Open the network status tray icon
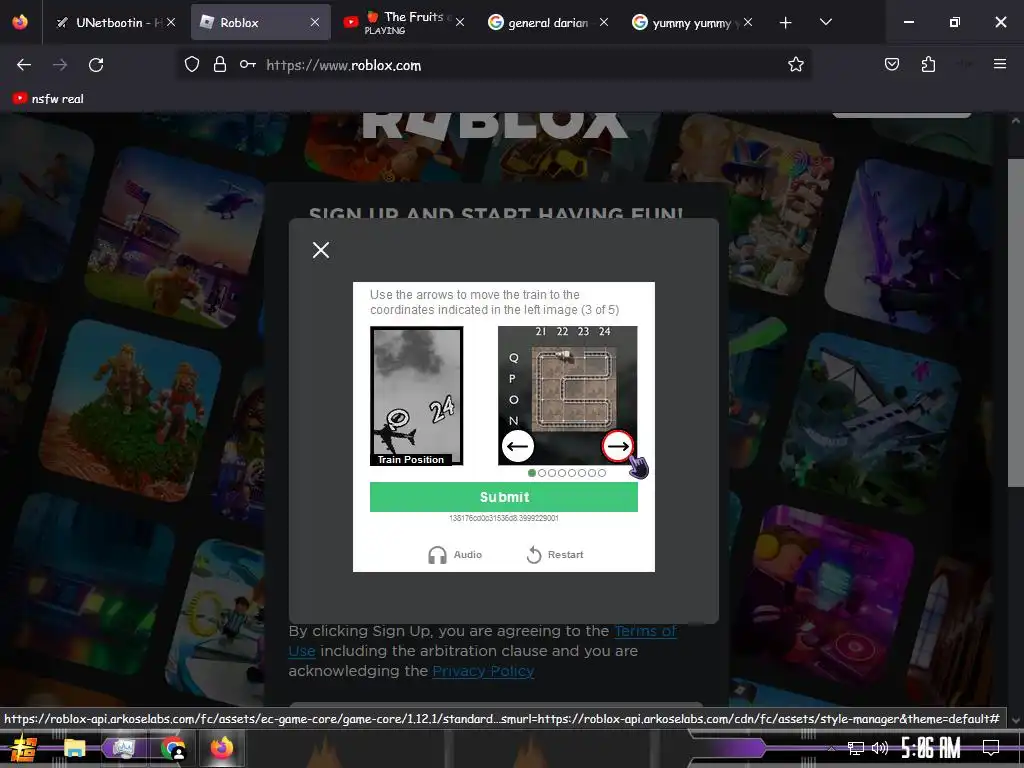Screen dimensions: 1024x768 click(855, 748)
